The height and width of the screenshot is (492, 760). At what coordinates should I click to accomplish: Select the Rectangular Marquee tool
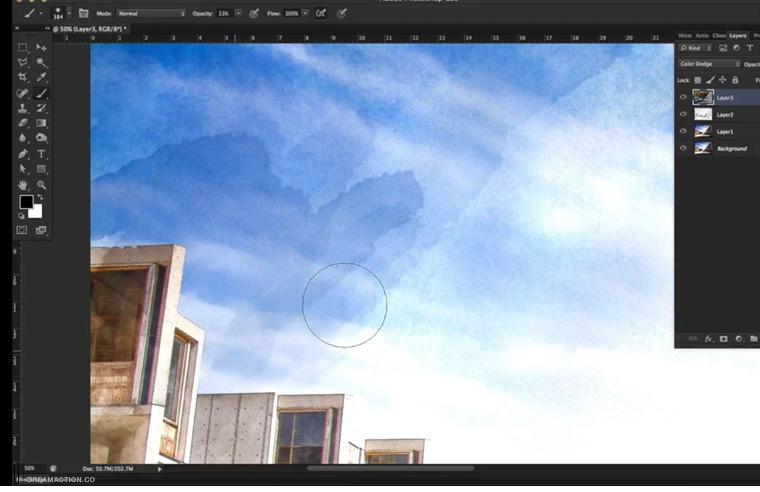[x=22, y=48]
